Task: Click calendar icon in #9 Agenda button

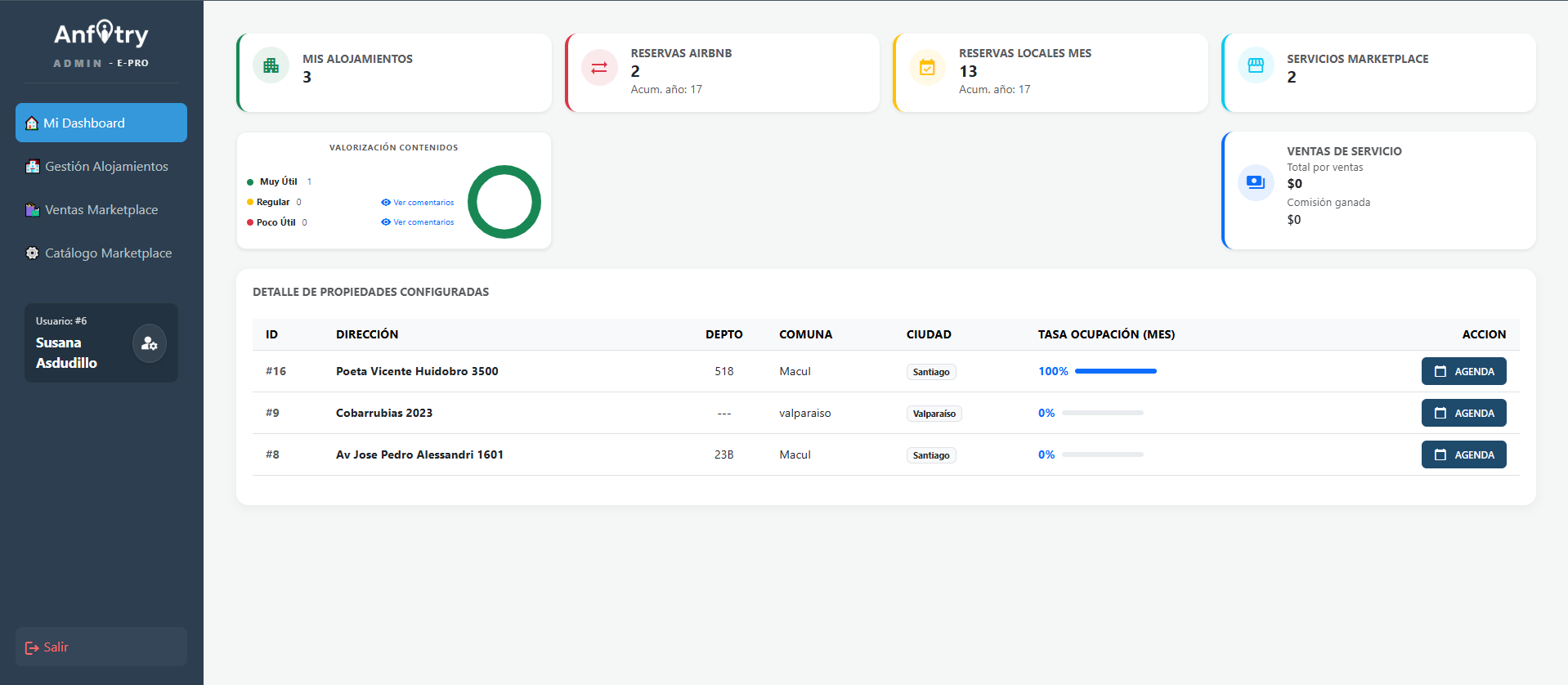Action: (x=1440, y=413)
